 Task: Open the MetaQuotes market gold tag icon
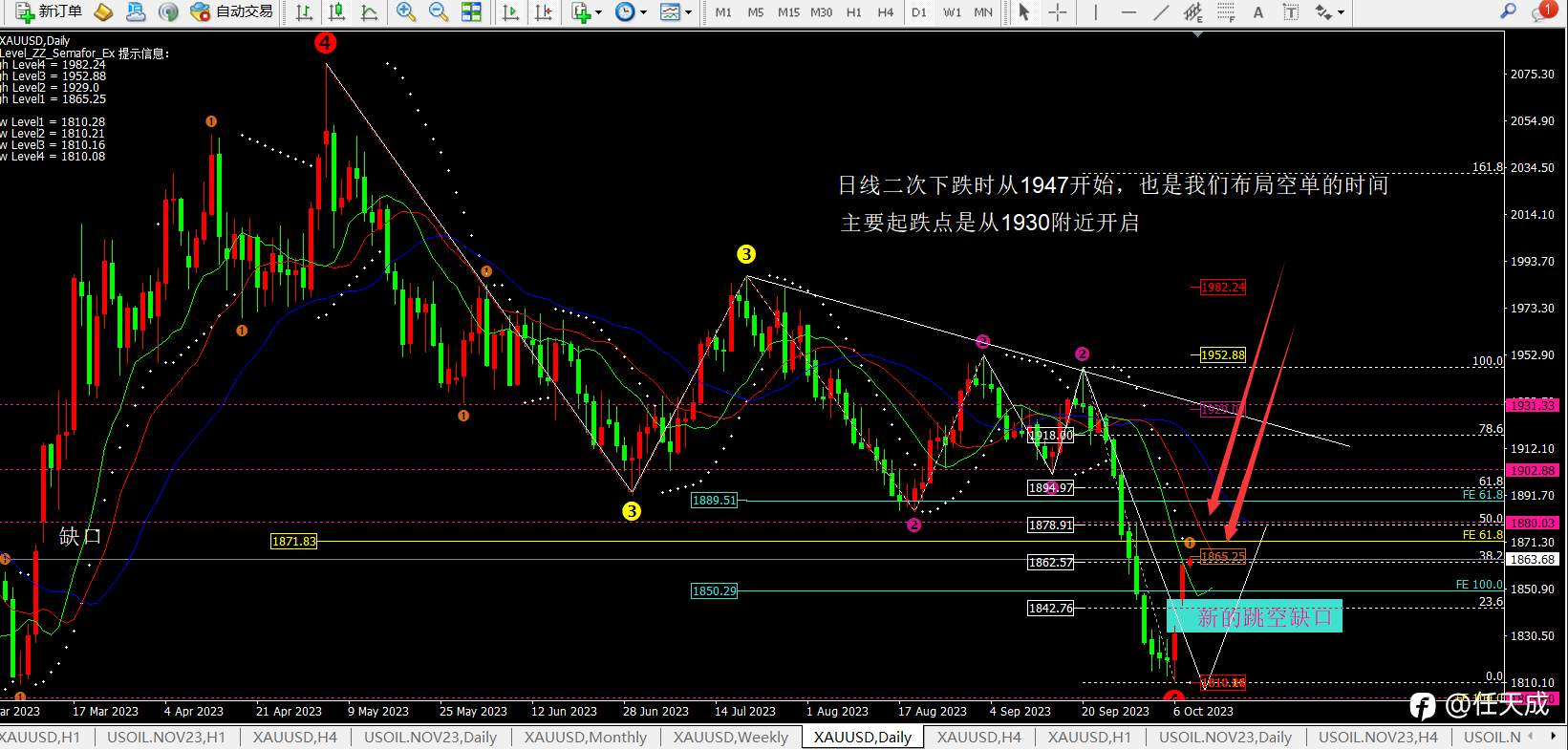click(103, 11)
